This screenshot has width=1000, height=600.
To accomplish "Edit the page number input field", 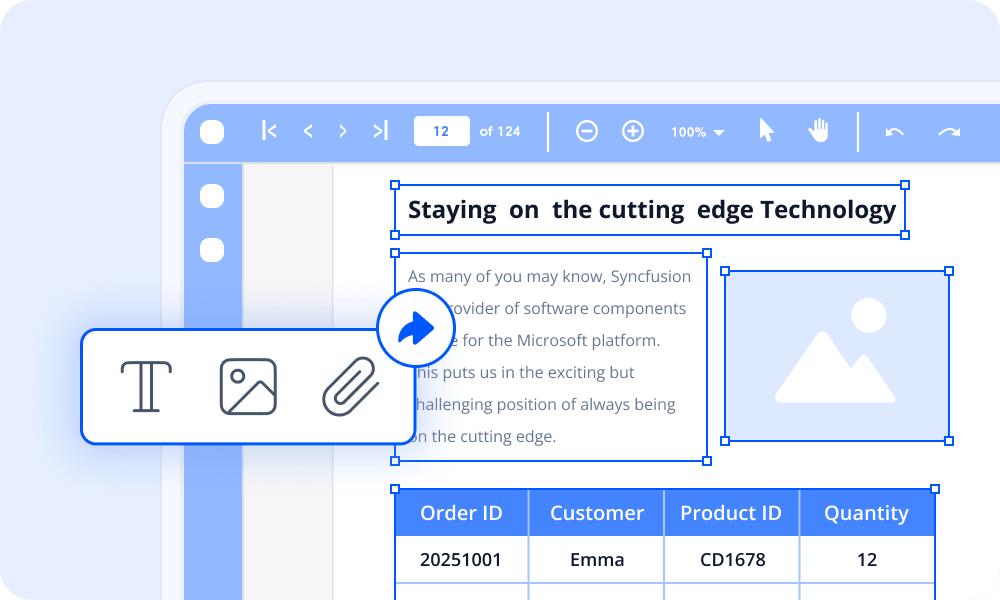I will click(441, 130).
